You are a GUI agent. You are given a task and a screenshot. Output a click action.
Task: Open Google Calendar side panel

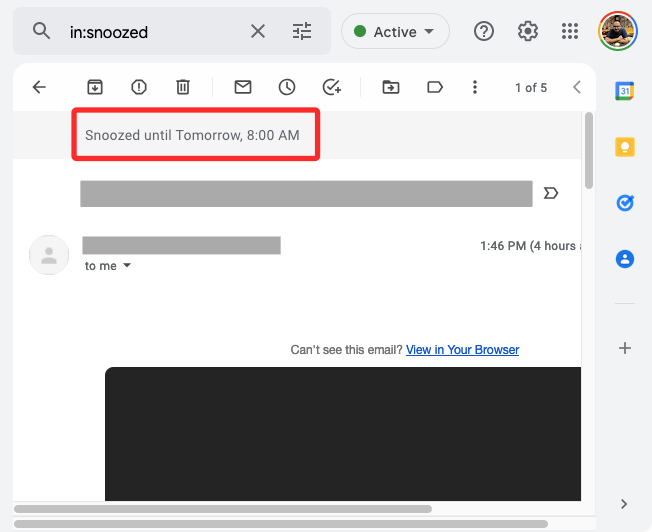[625, 91]
